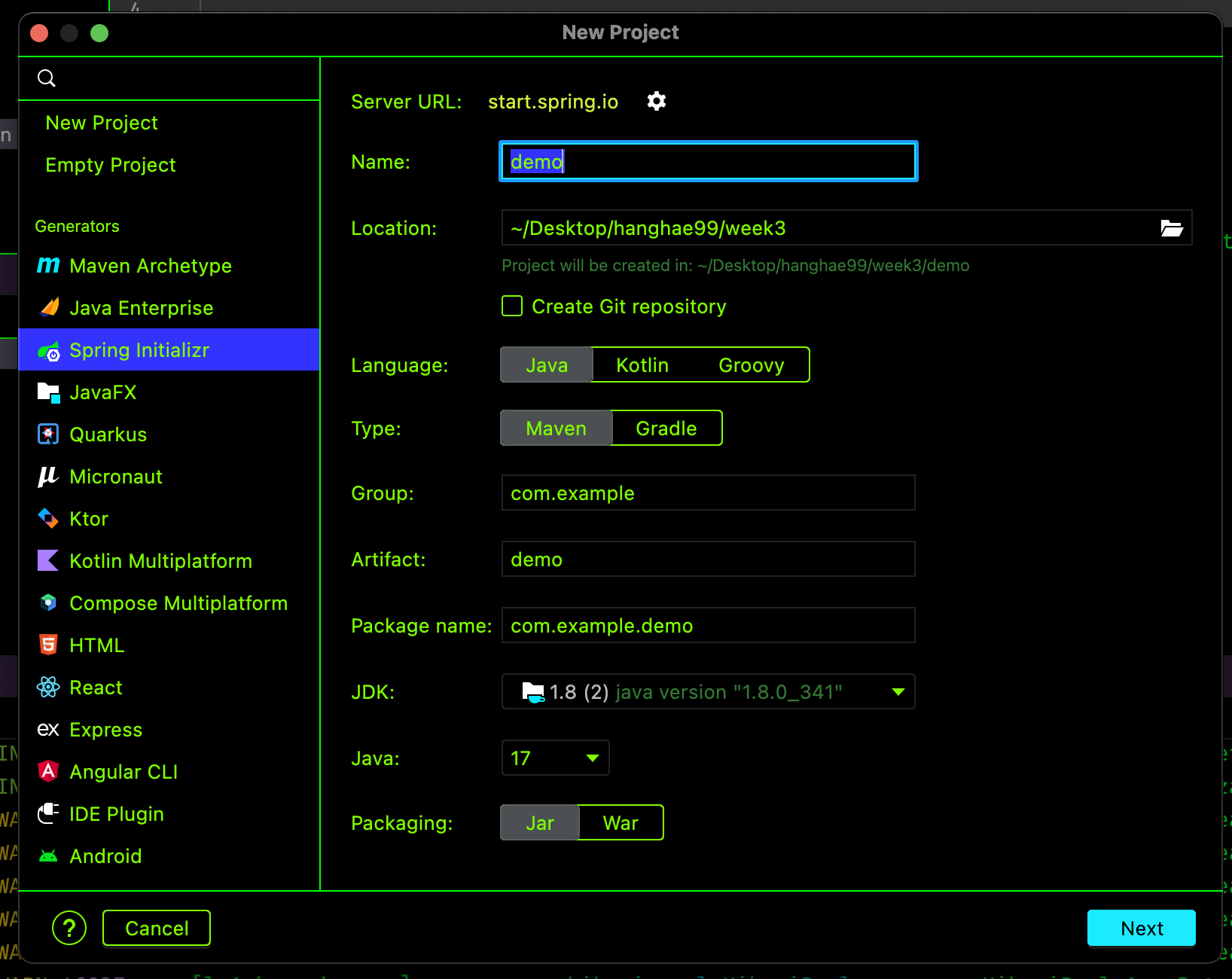Click the Next button
Viewport: 1232px width, 979px height.
click(1142, 928)
